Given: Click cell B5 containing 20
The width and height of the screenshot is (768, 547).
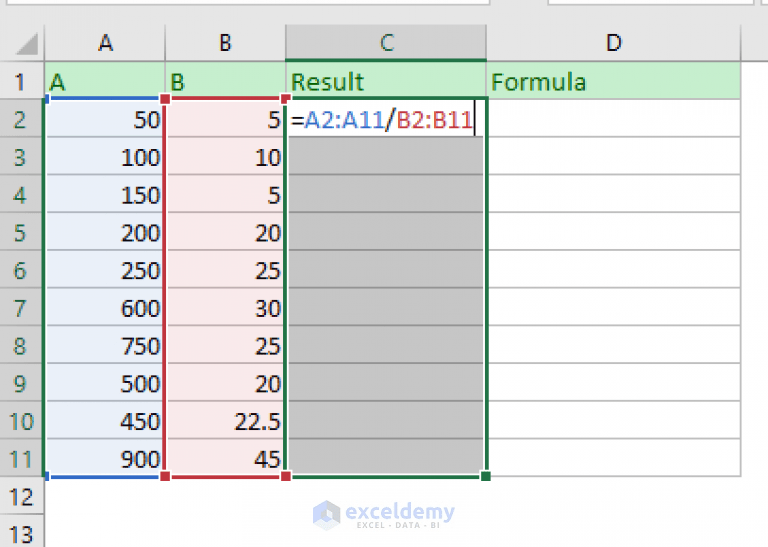Looking at the screenshot, I should coord(225,232).
